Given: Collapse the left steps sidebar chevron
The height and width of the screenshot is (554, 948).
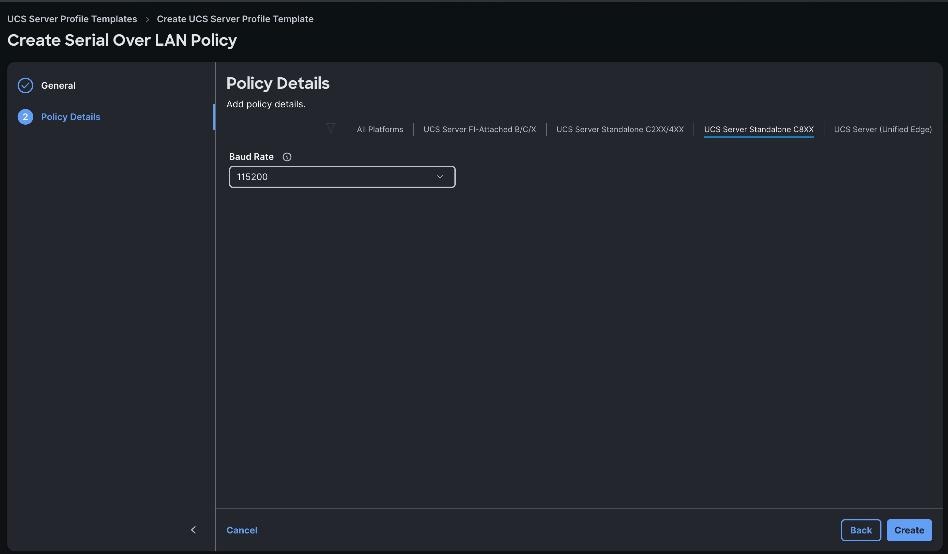Looking at the screenshot, I should [193, 530].
